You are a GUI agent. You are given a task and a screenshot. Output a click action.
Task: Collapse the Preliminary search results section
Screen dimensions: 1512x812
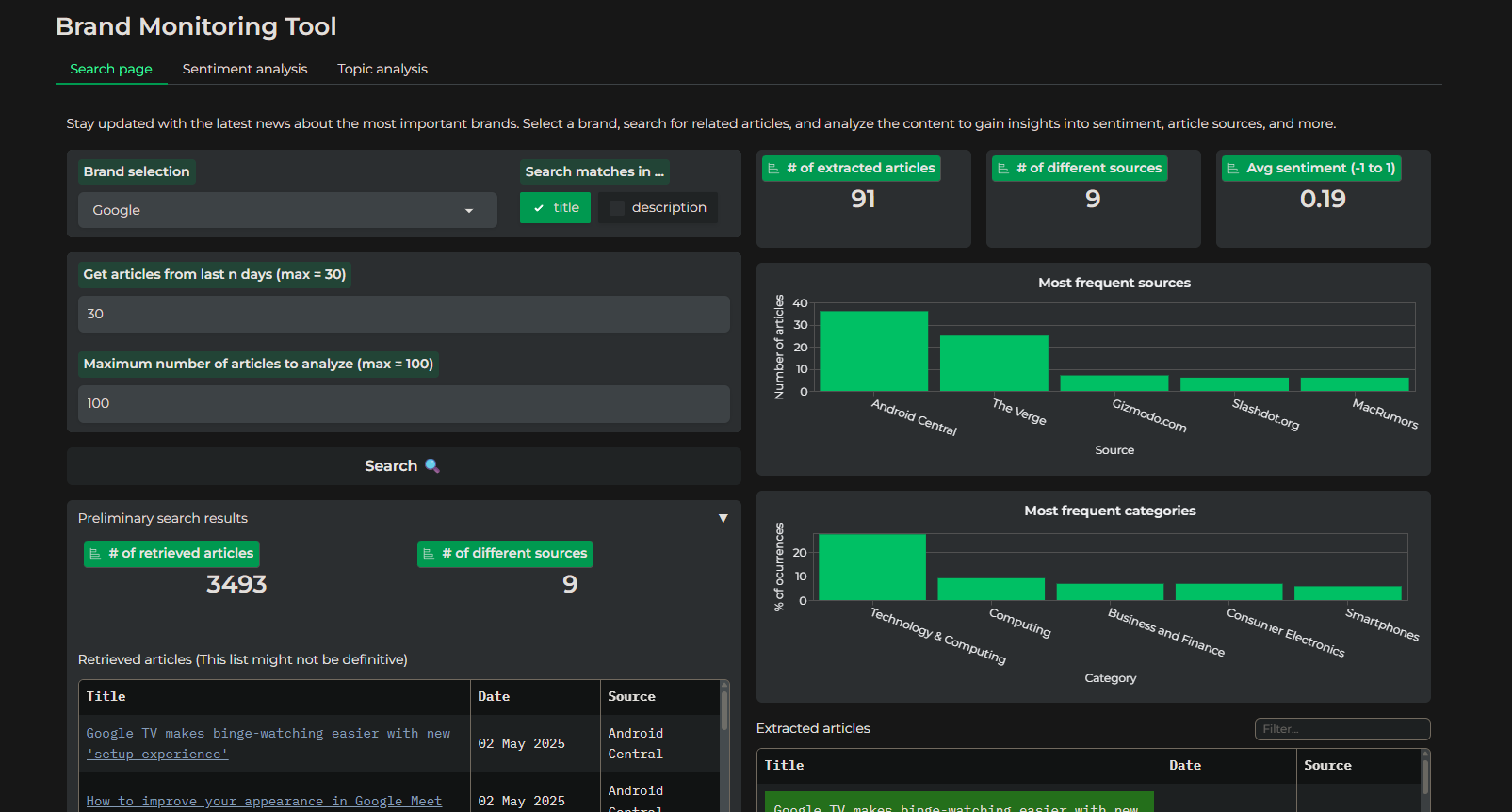click(x=723, y=518)
